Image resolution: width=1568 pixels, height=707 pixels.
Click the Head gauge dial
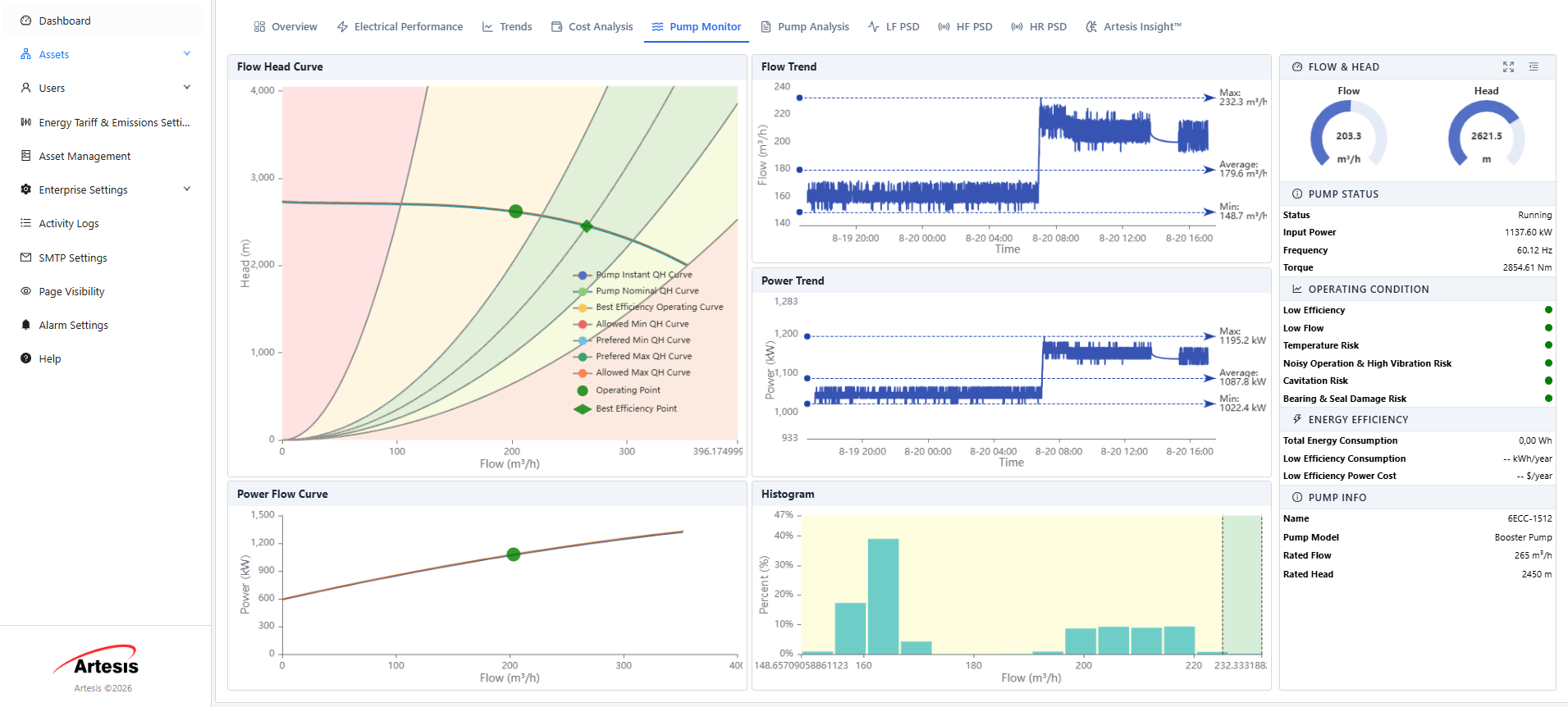(1486, 135)
